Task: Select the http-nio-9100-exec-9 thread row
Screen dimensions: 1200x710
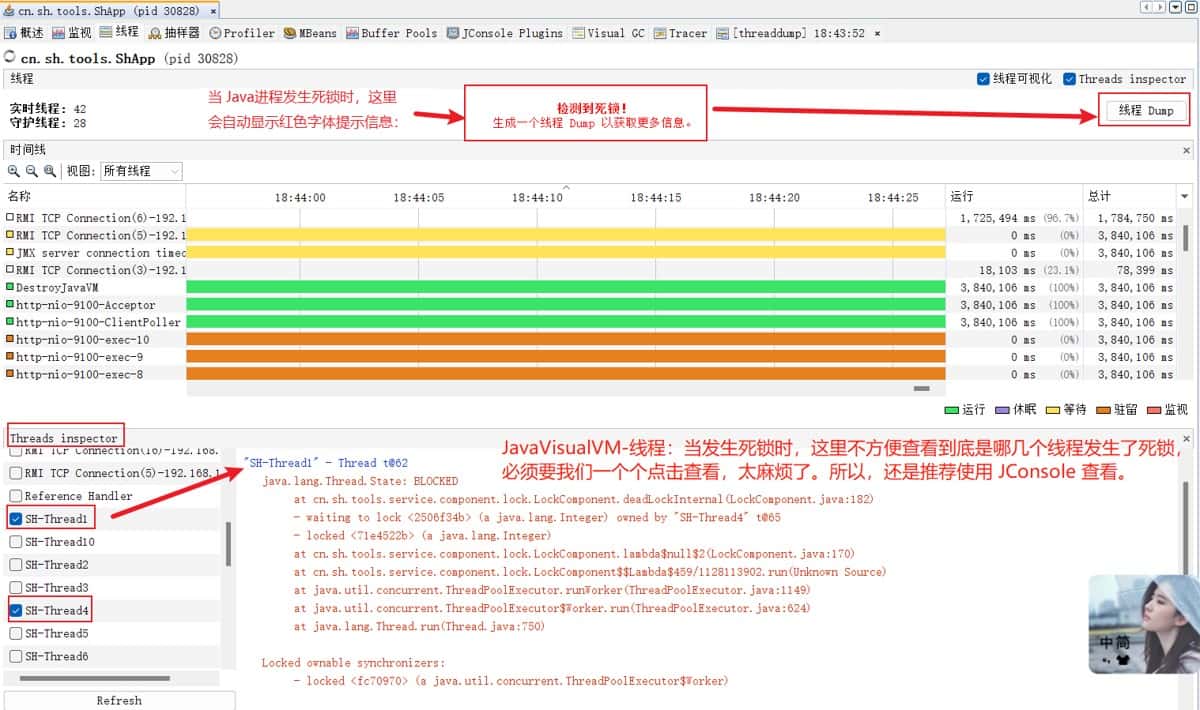Action: coord(590,357)
